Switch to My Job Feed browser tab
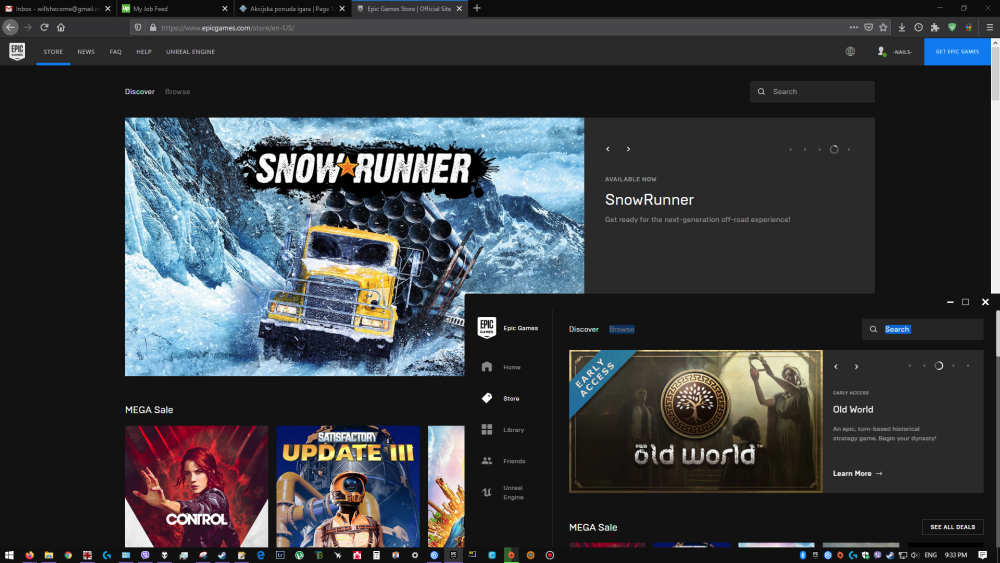1000x563 pixels. [175, 8]
